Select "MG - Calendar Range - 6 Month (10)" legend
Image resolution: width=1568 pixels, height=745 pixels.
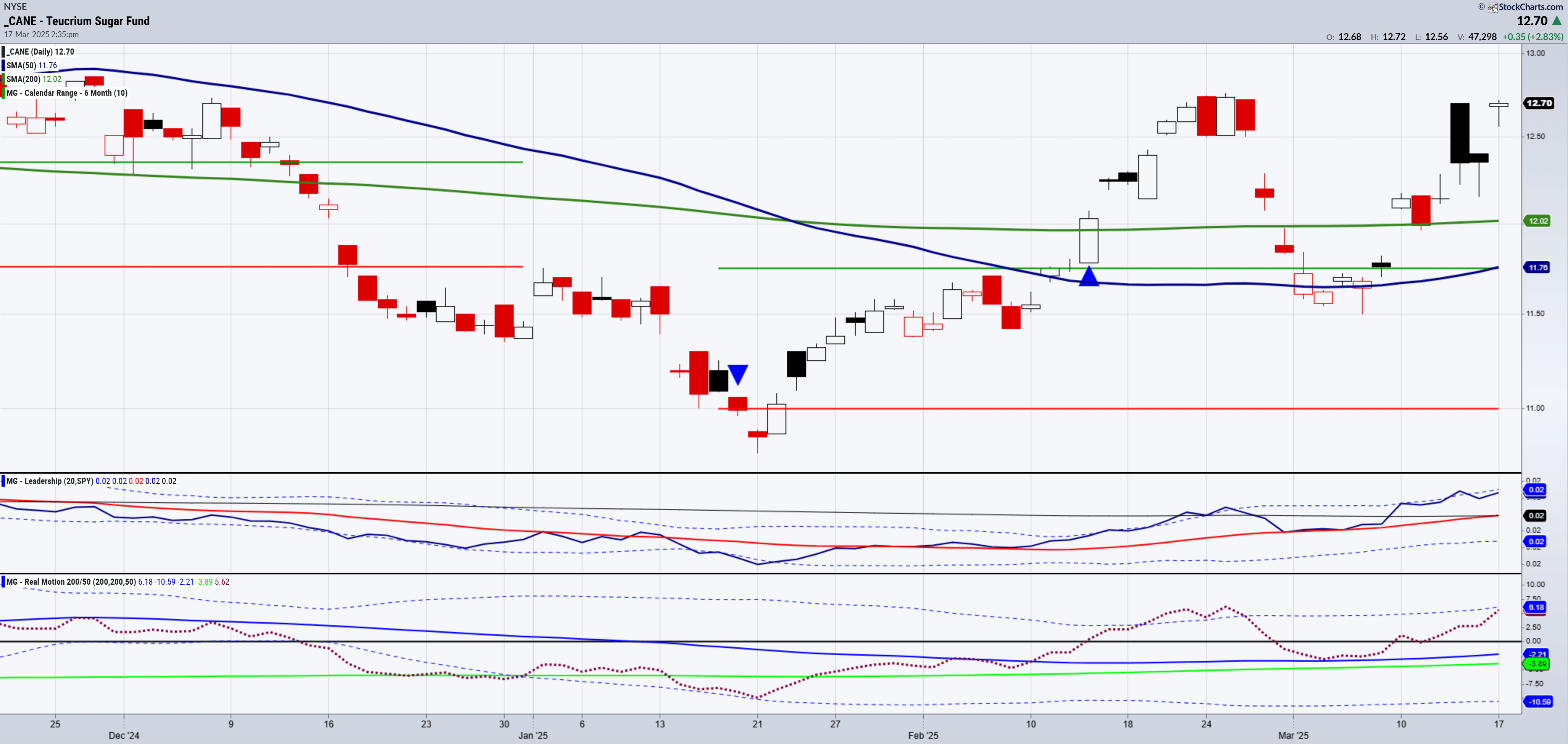[x=67, y=93]
